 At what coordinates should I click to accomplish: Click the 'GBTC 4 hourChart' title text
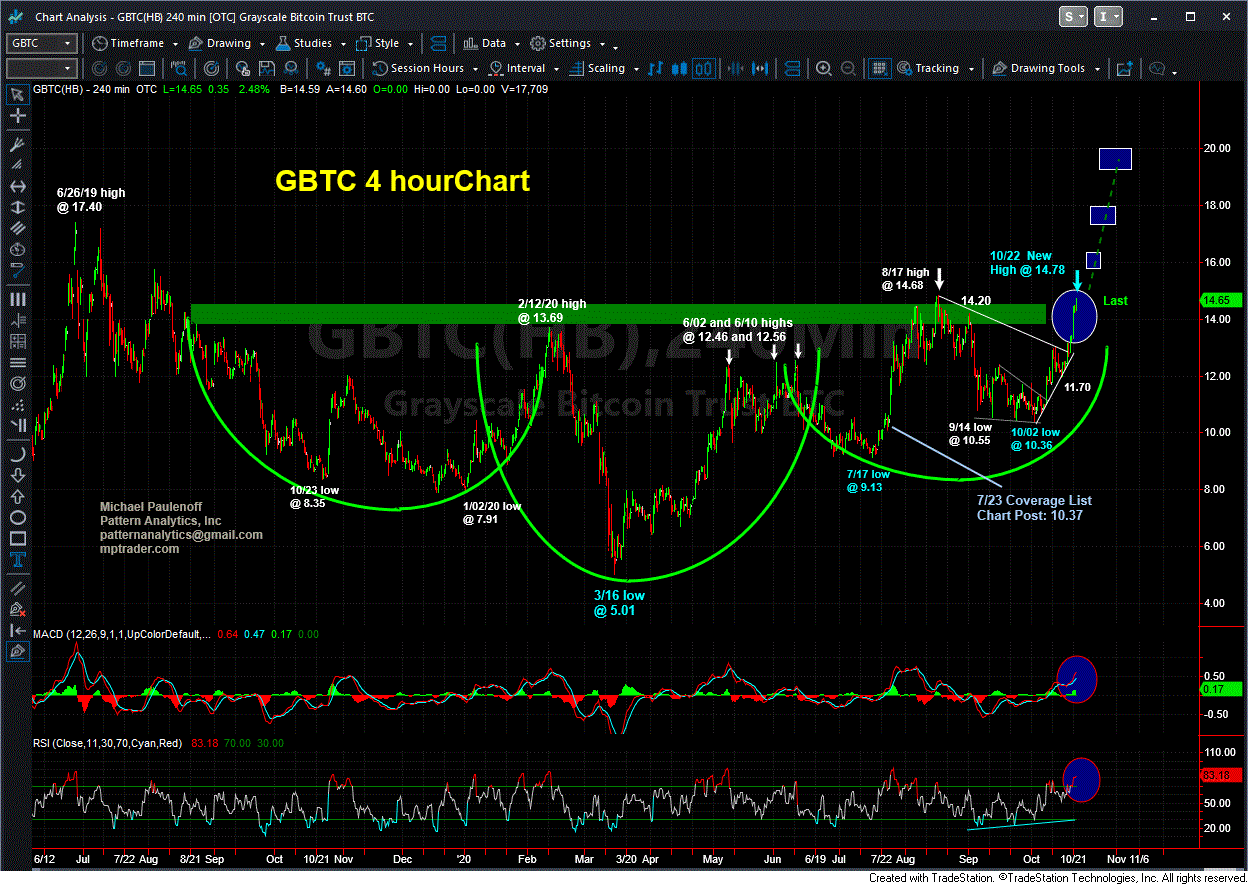coord(402,181)
